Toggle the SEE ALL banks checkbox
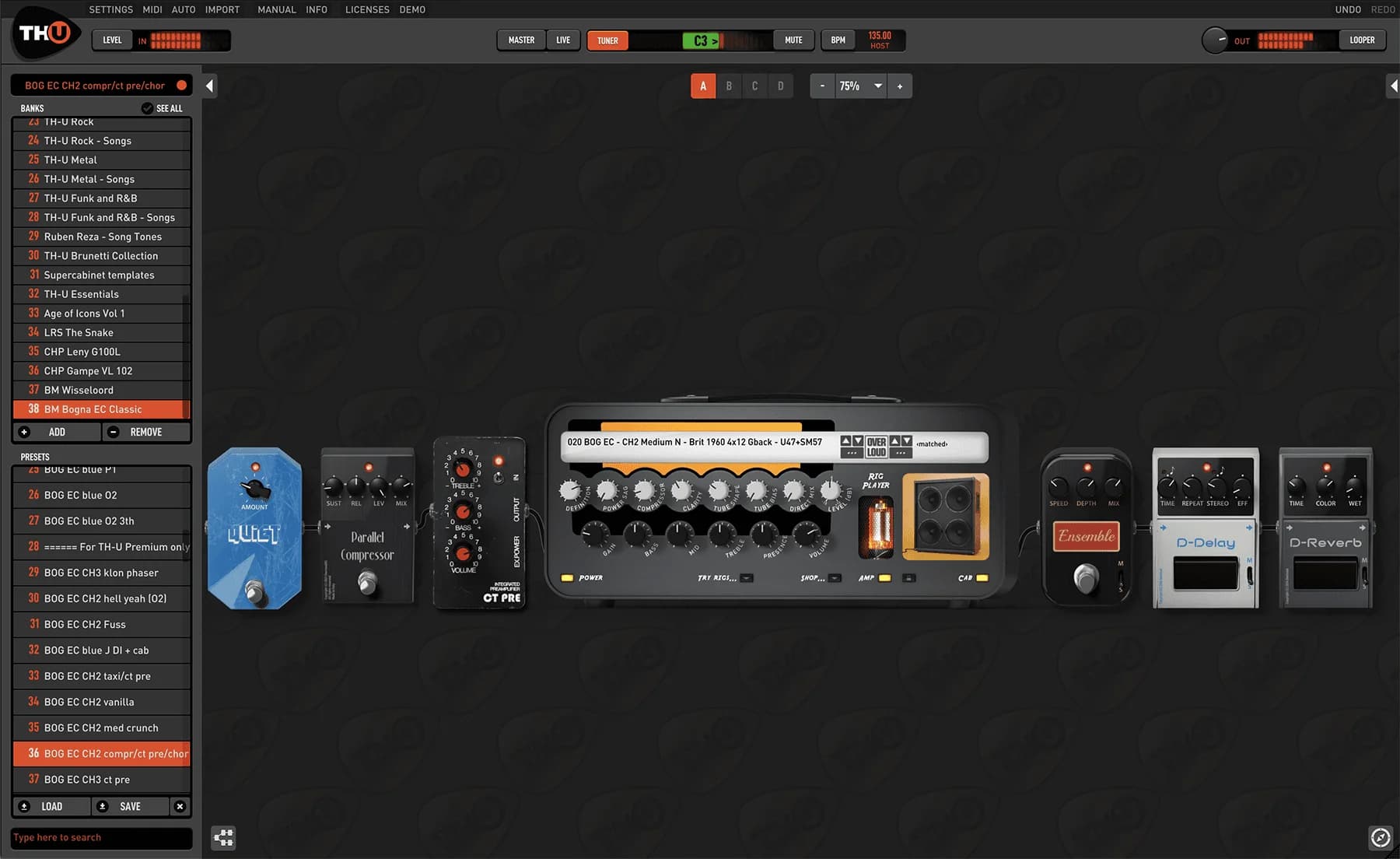The image size is (1400, 859). point(148,108)
